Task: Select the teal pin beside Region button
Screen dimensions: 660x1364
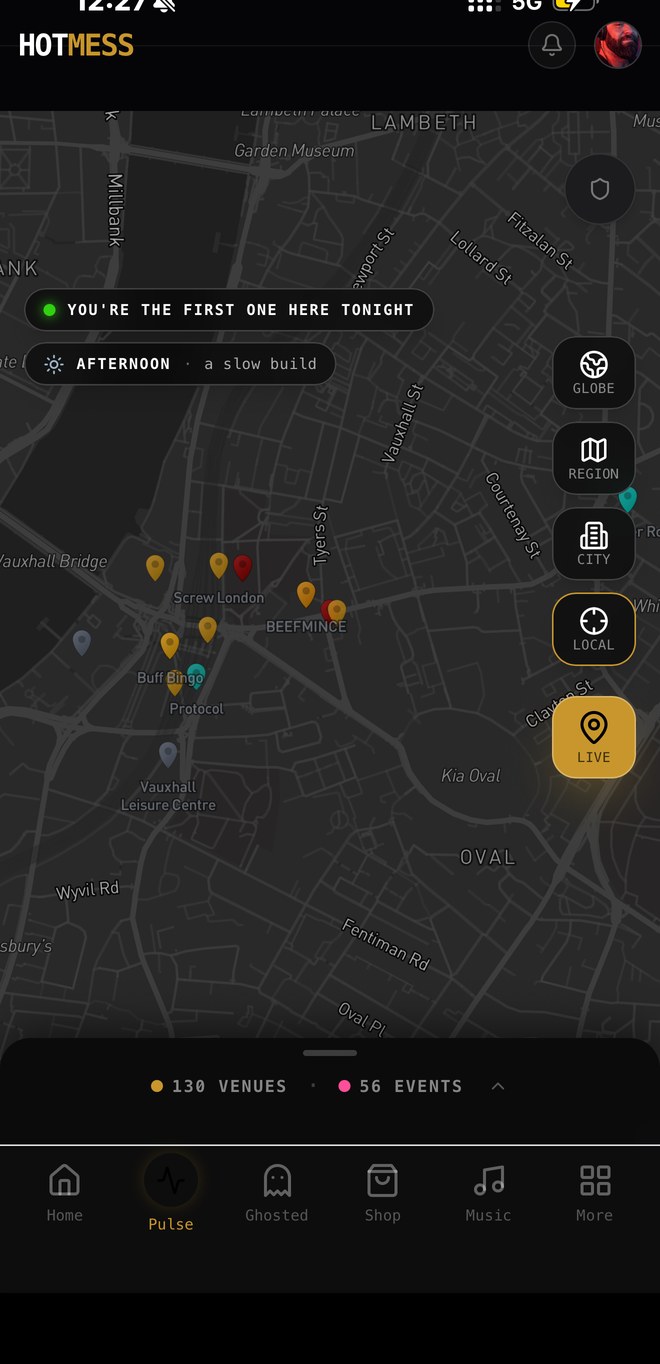Action: [628, 499]
